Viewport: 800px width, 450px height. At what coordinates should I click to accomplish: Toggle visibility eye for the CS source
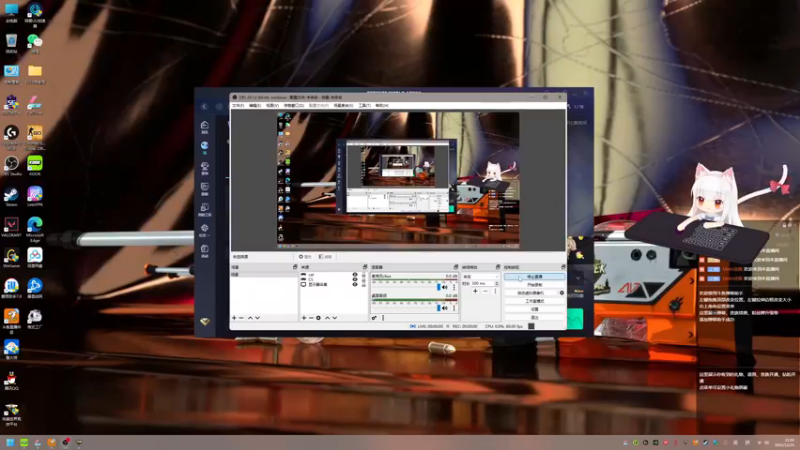coord(355,280)
